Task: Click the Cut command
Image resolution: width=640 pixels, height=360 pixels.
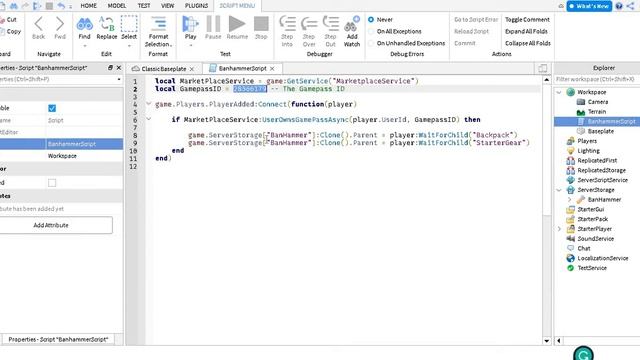Action: pyautogui.click(x=9, y=20)
